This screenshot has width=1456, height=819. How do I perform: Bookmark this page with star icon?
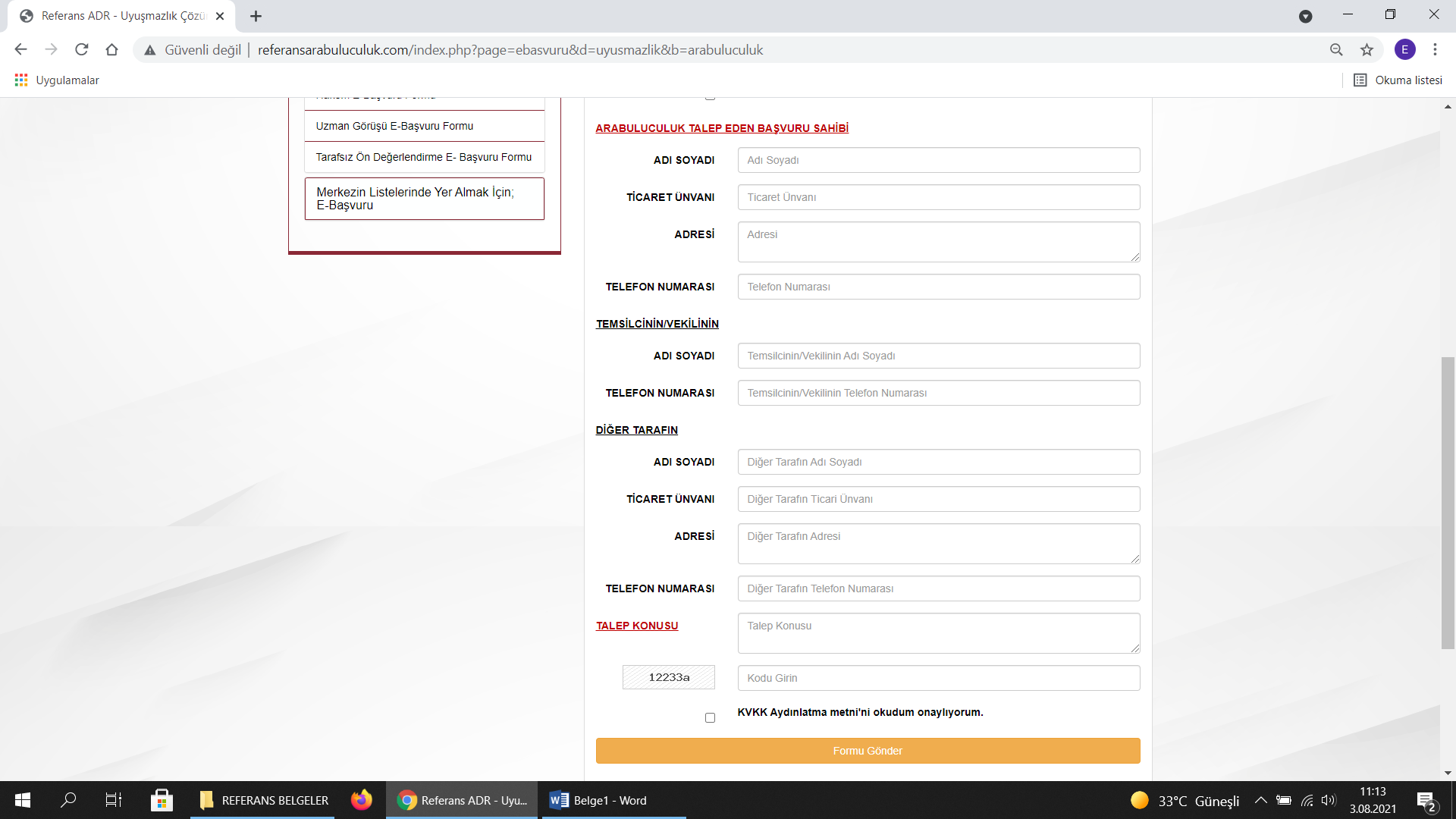[1367, 50]
